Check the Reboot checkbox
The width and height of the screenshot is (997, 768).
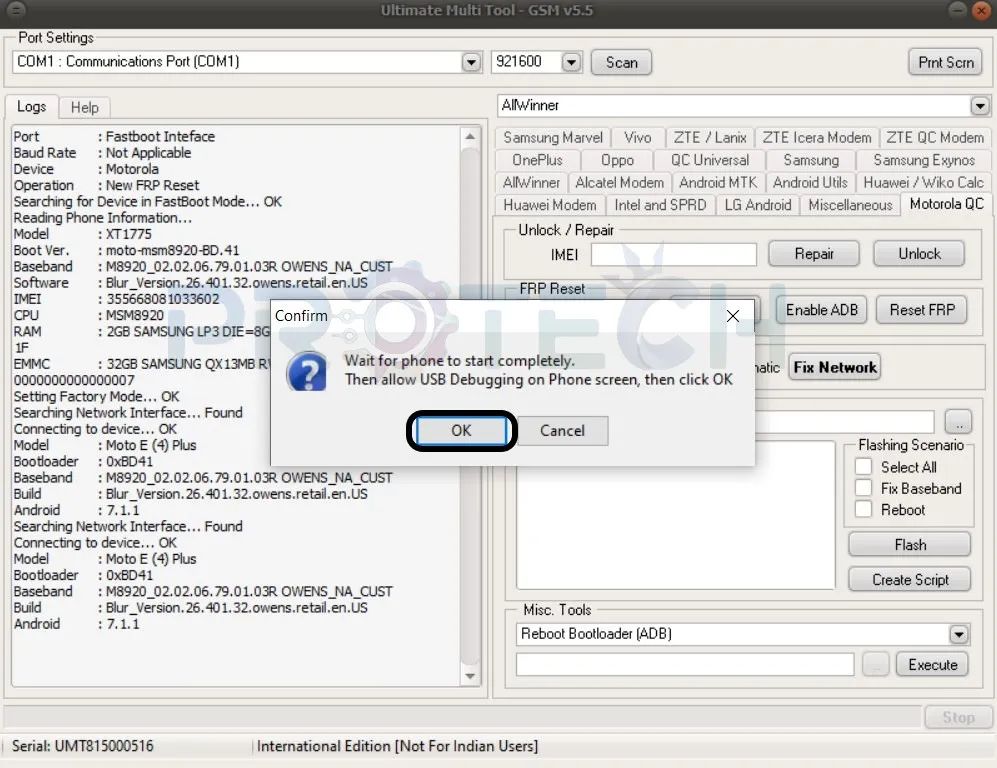[x=863, y=509]
